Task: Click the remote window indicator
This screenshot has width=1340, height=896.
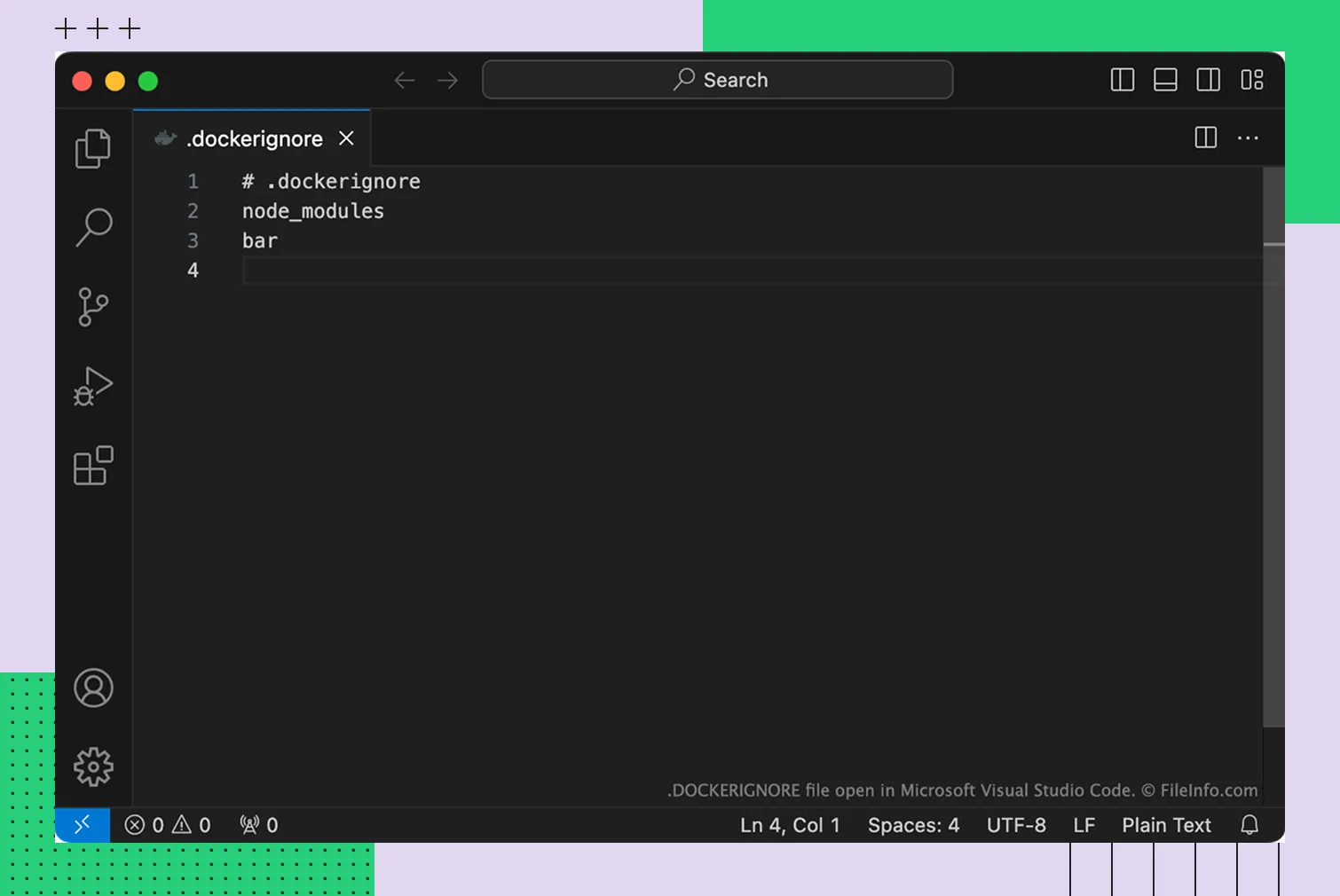Action: [x=83, y=825]
